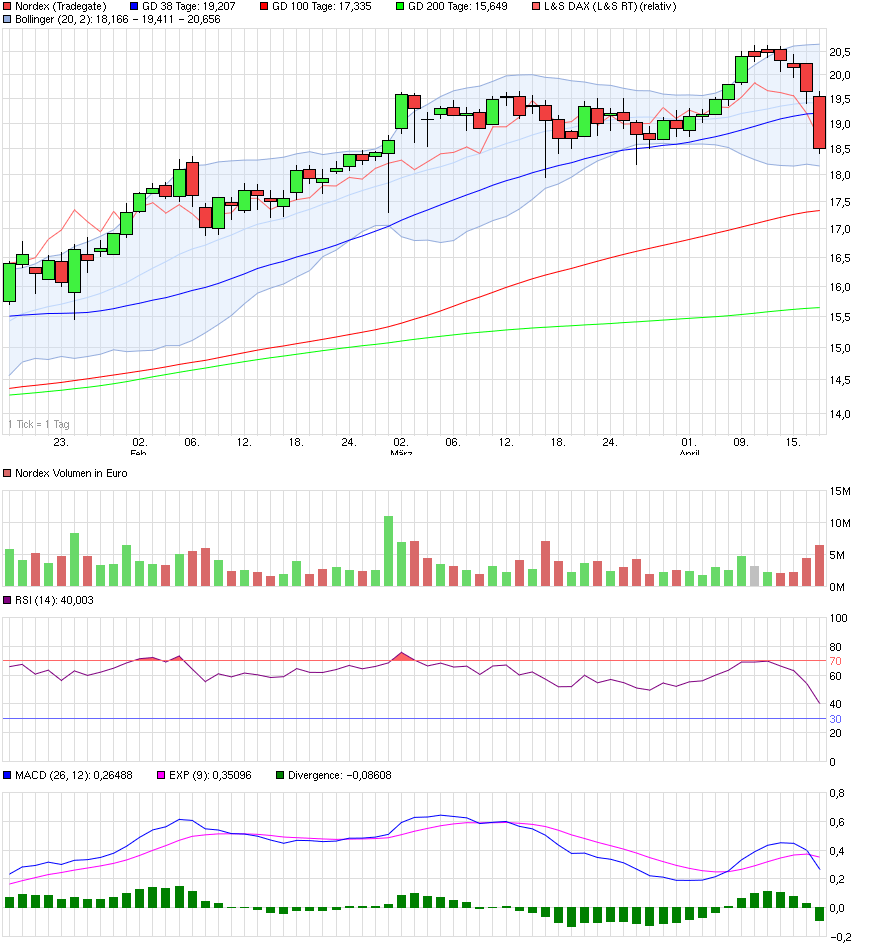Click the red GD 100 Tage legend square
The width and height of the screenshot is (871, 947).
265,6
